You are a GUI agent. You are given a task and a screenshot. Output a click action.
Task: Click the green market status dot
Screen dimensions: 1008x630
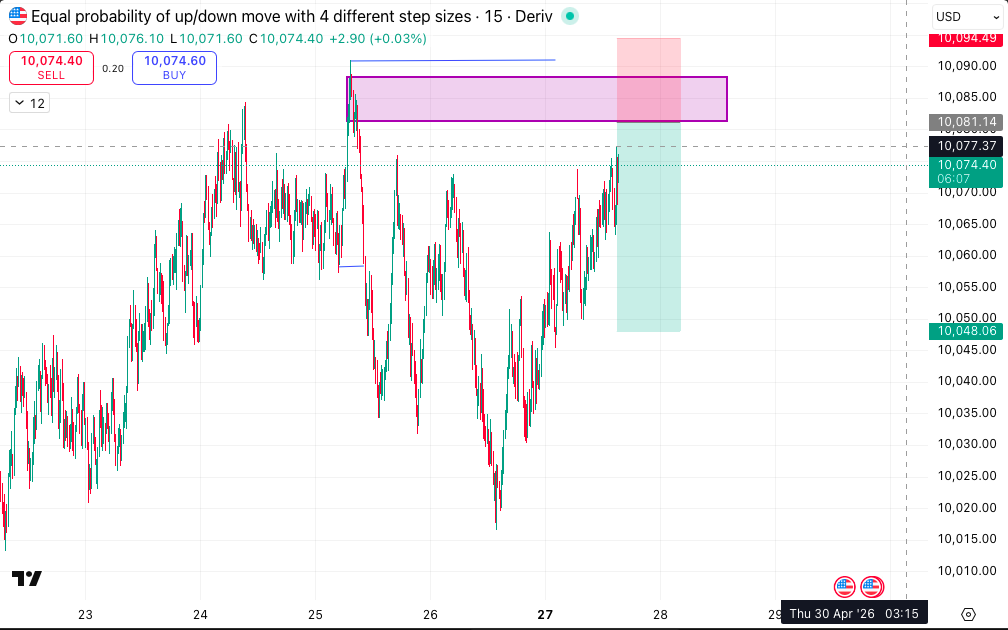click(x=570, y=17)
